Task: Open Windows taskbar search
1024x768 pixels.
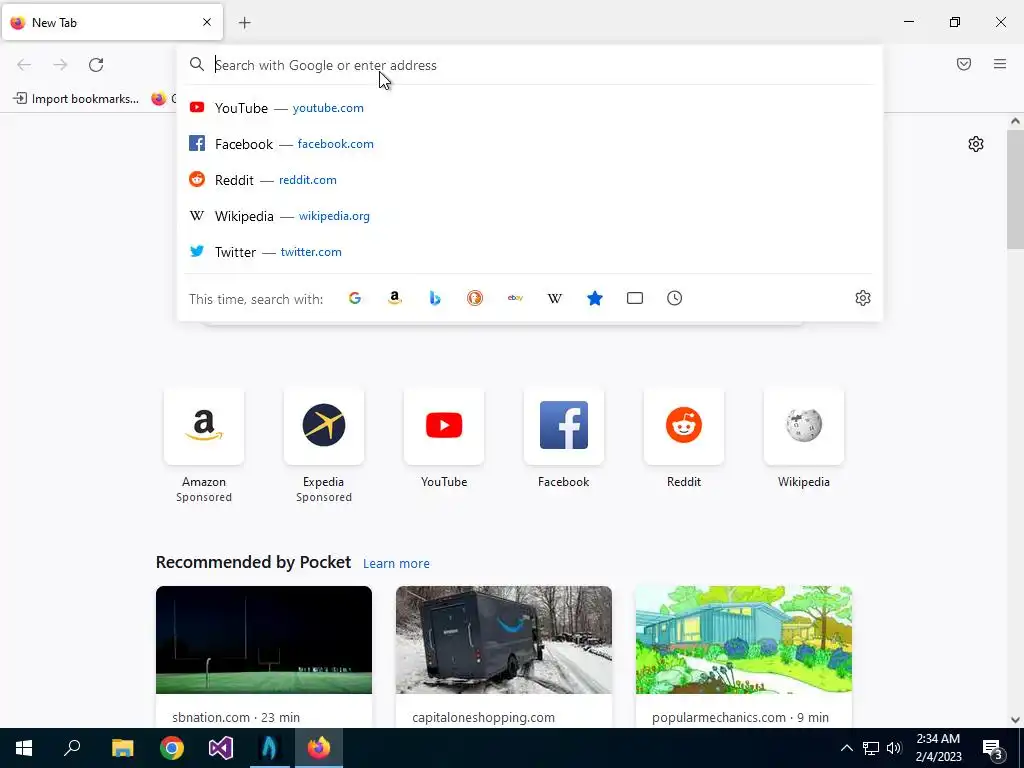Action: [x=72, y=748]
